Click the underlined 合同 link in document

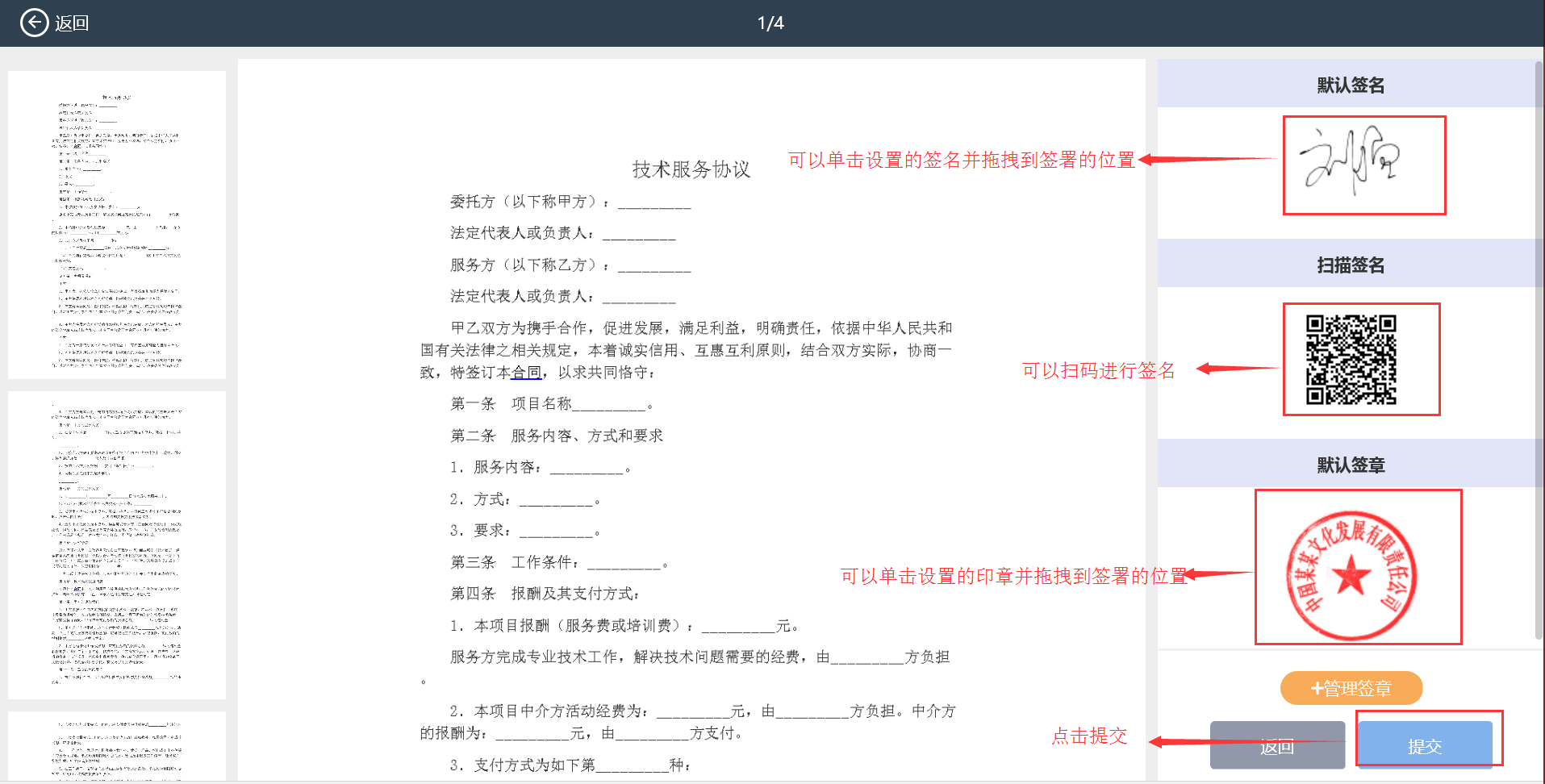[x=526, y=373]
